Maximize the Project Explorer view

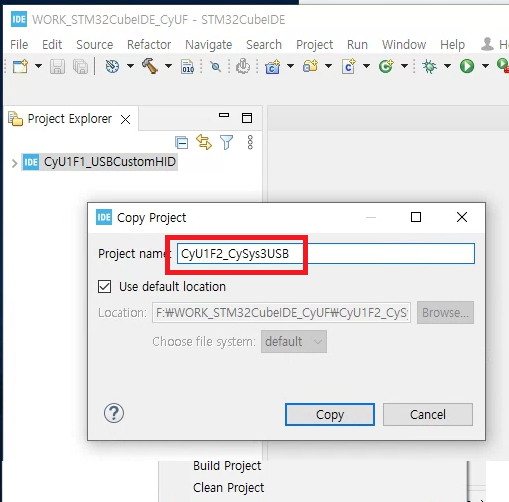(247, 118)
